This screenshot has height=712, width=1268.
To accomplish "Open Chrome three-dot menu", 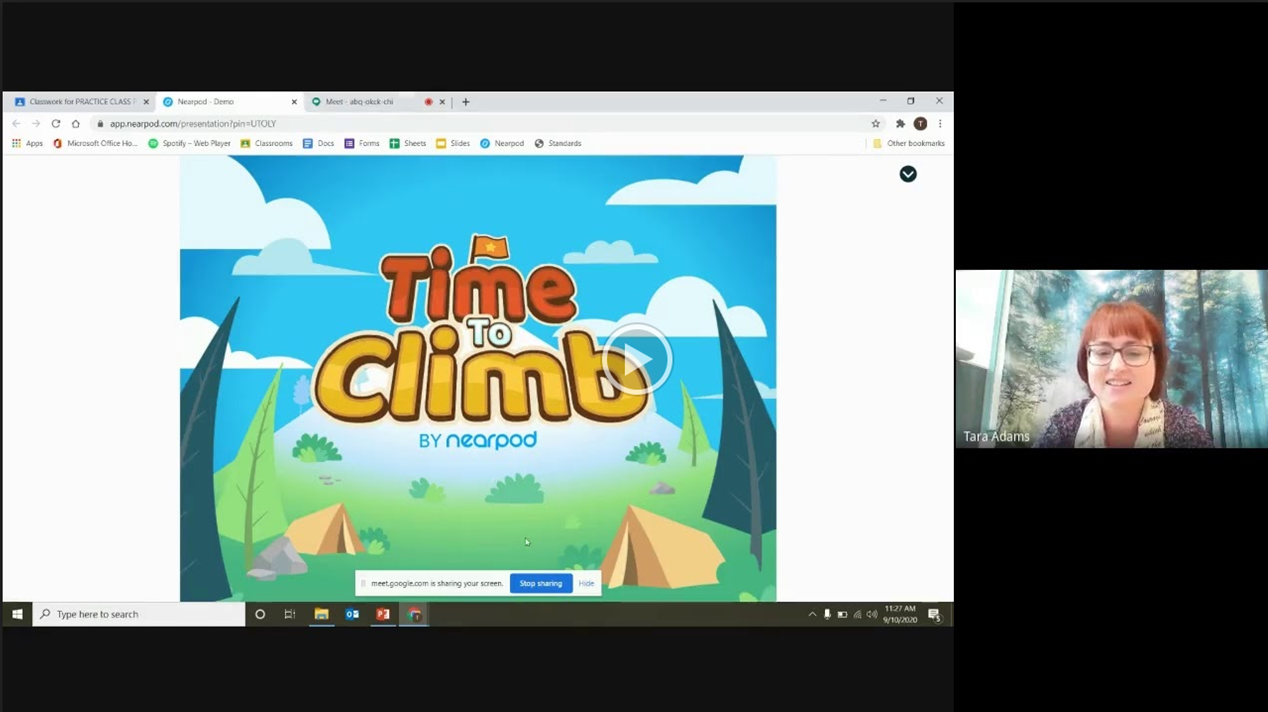I will (940, 124).
